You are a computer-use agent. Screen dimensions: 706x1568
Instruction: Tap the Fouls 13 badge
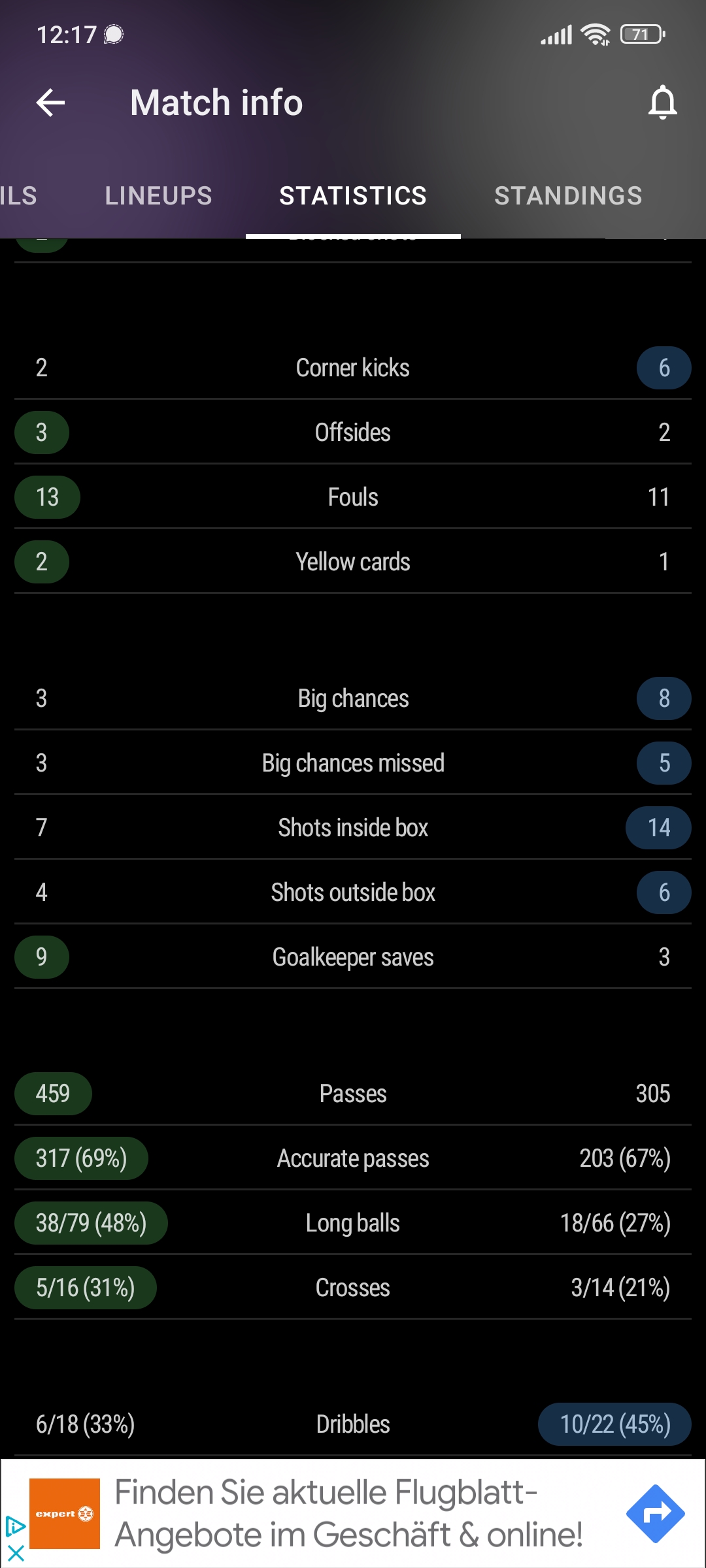pyautogui.click(x=47, y=497)
